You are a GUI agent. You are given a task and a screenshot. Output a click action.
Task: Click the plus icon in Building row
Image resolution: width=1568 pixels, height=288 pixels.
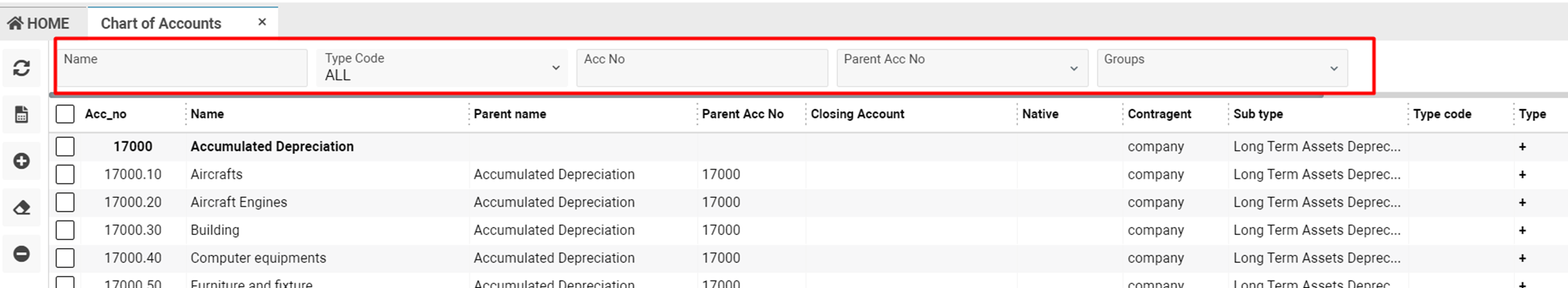1521,230
